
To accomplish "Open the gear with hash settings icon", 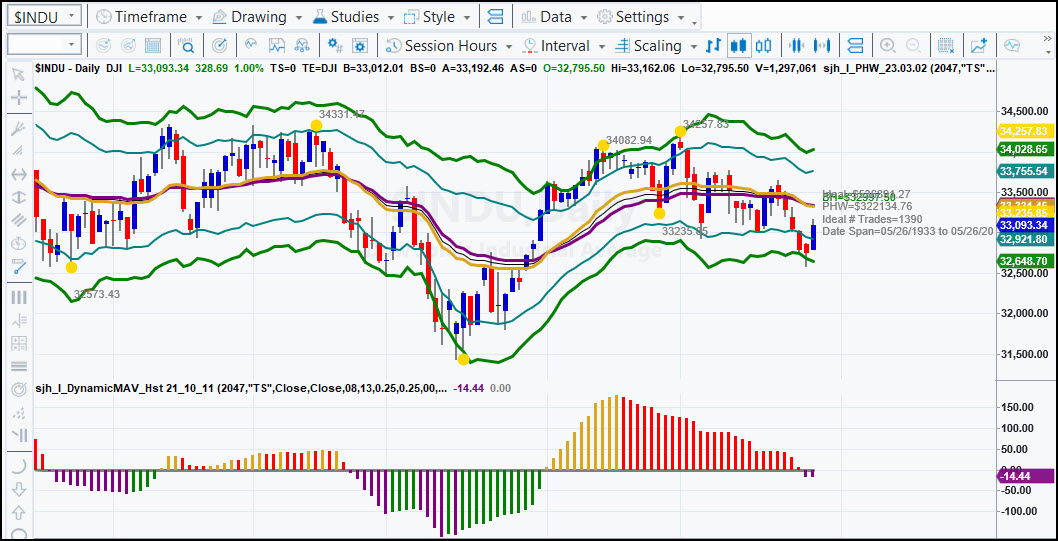I will [335, 46].
